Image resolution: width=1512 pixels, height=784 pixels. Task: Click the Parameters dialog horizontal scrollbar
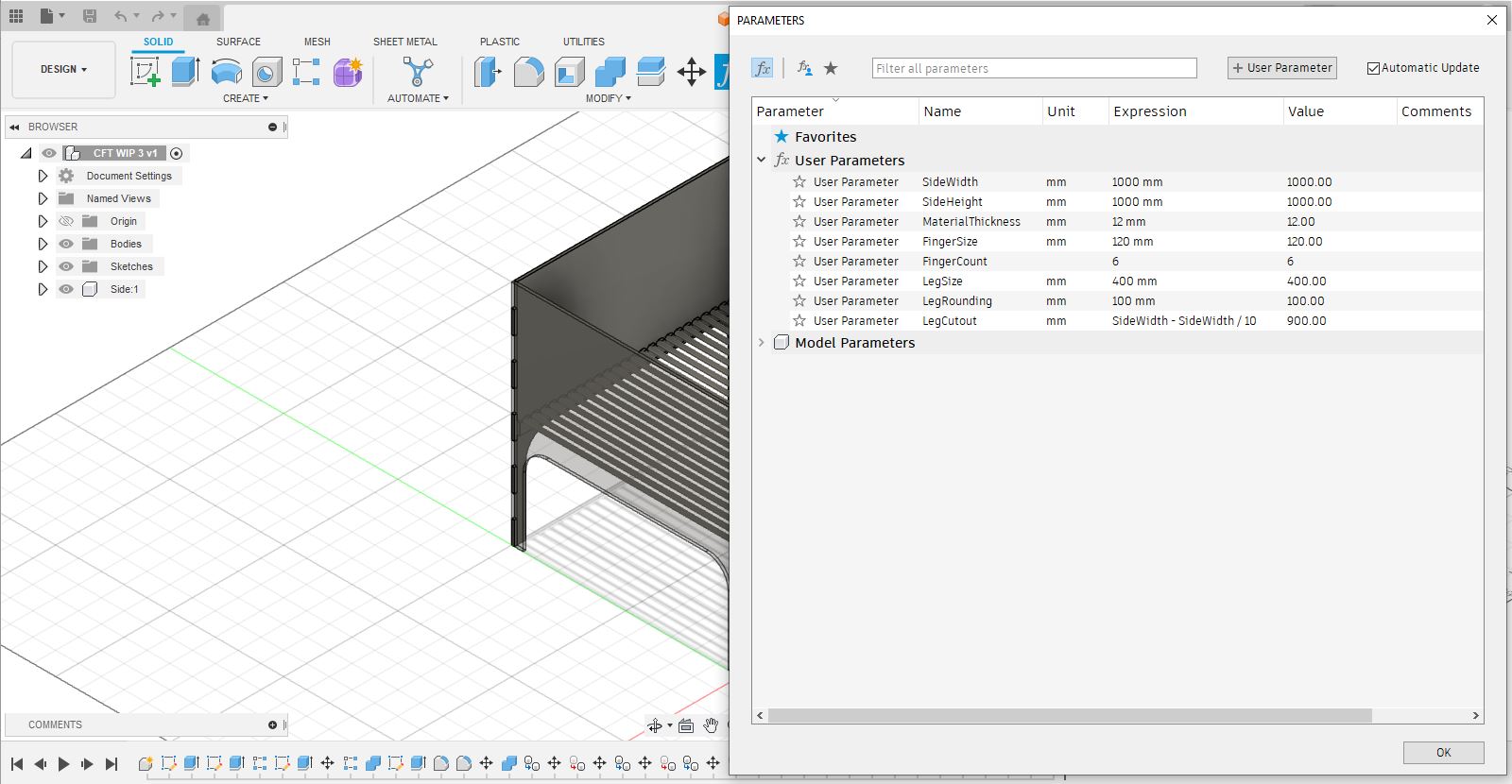click(x=1070, y=716)
